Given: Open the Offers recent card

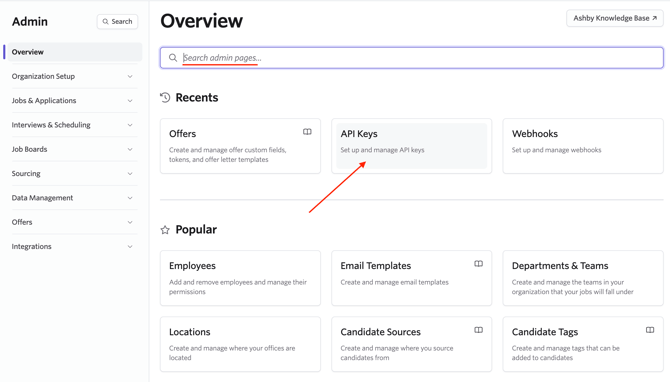Looking at the screenshot, I should point(240,146).
